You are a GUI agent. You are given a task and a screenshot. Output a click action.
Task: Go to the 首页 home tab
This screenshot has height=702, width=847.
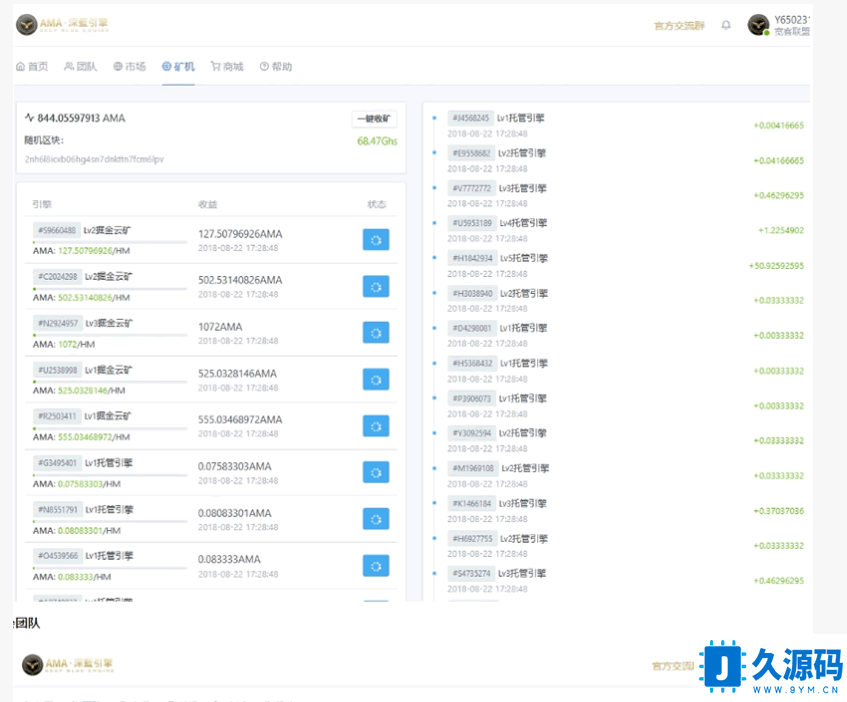[32, 67]
